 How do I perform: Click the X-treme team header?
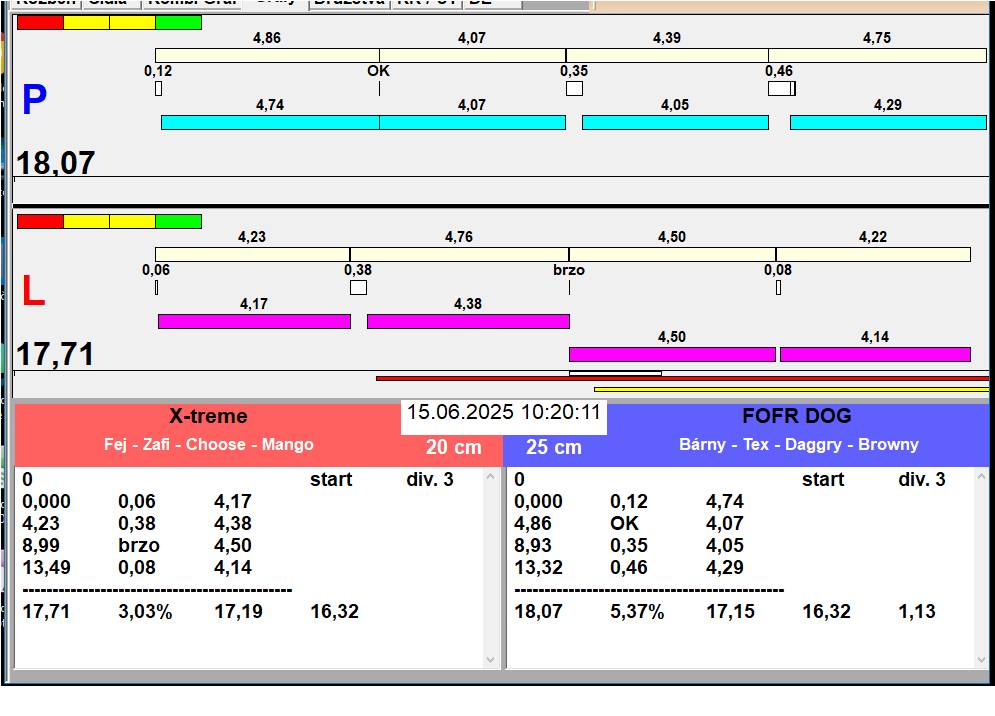pyautogui.click(x=208, y=417)
